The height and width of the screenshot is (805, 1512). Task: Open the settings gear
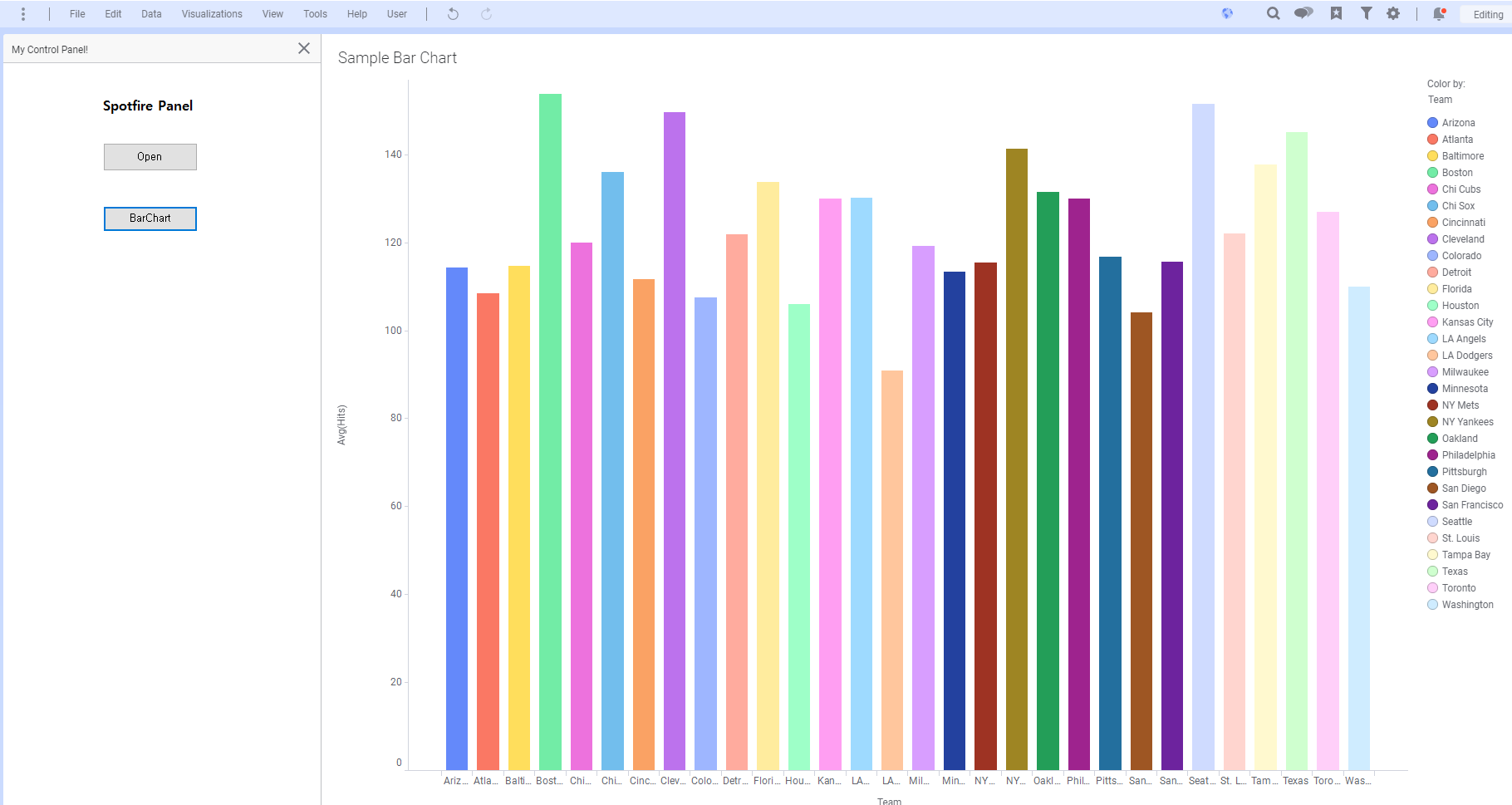coord(1393,13)
